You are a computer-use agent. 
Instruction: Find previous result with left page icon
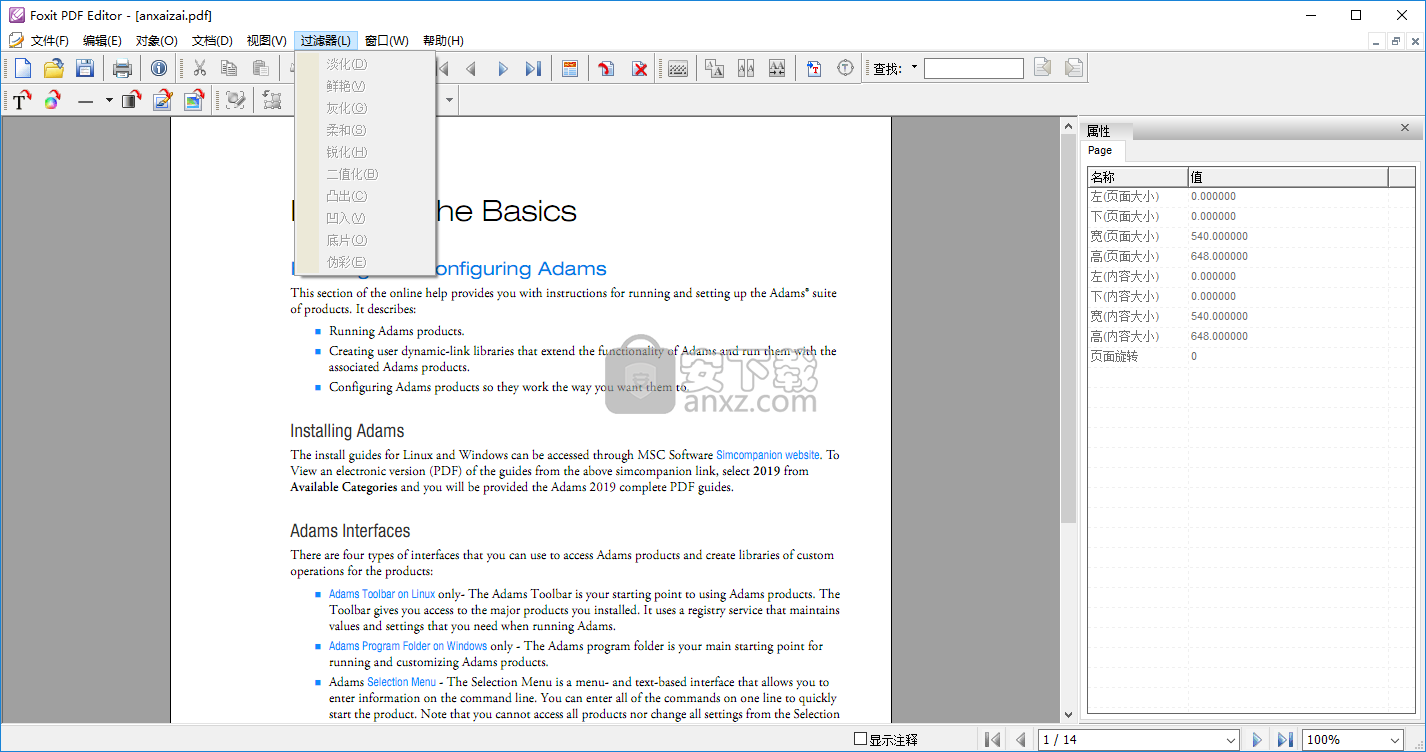(1042, 68)
